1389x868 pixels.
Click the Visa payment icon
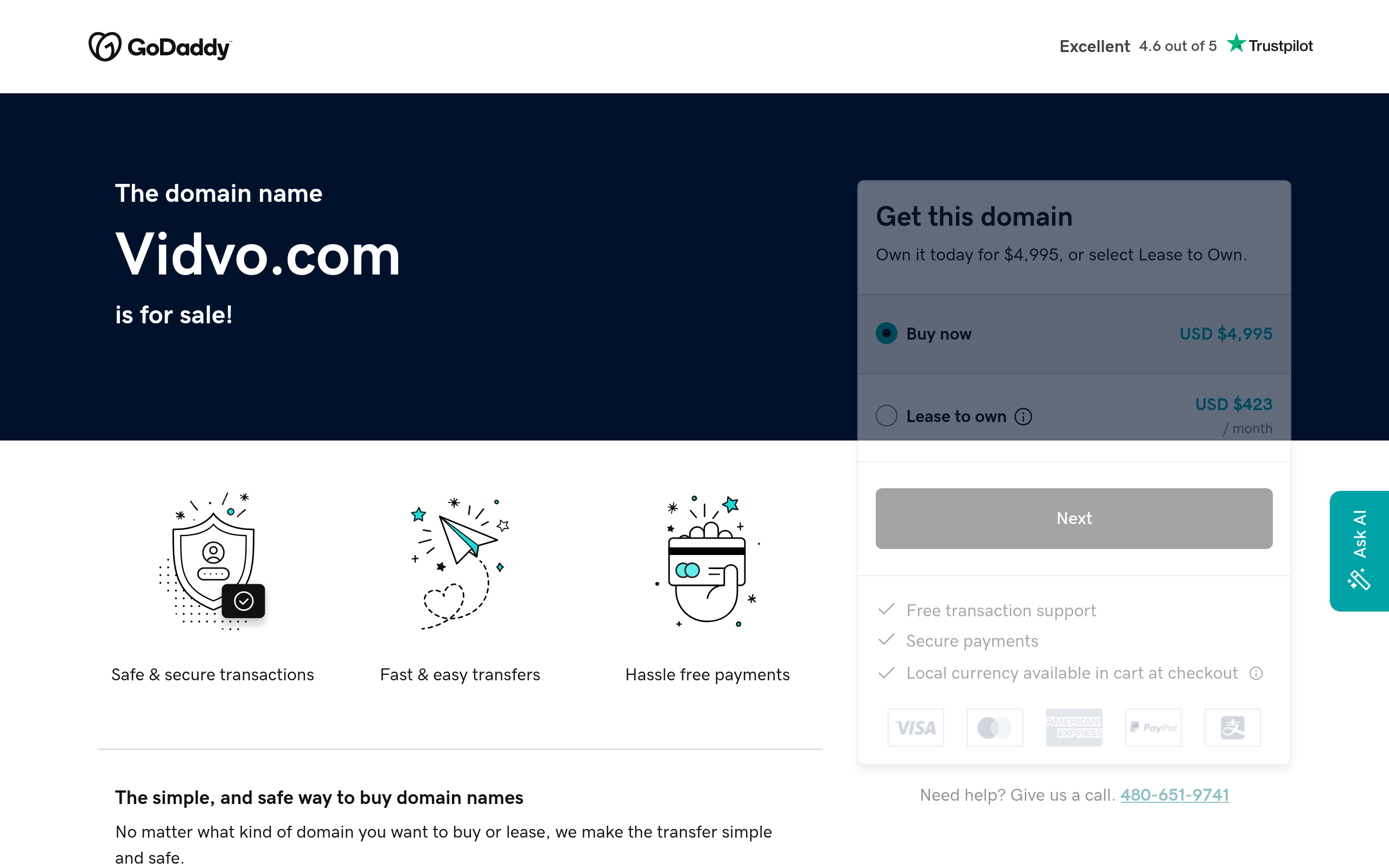[915, 727]
